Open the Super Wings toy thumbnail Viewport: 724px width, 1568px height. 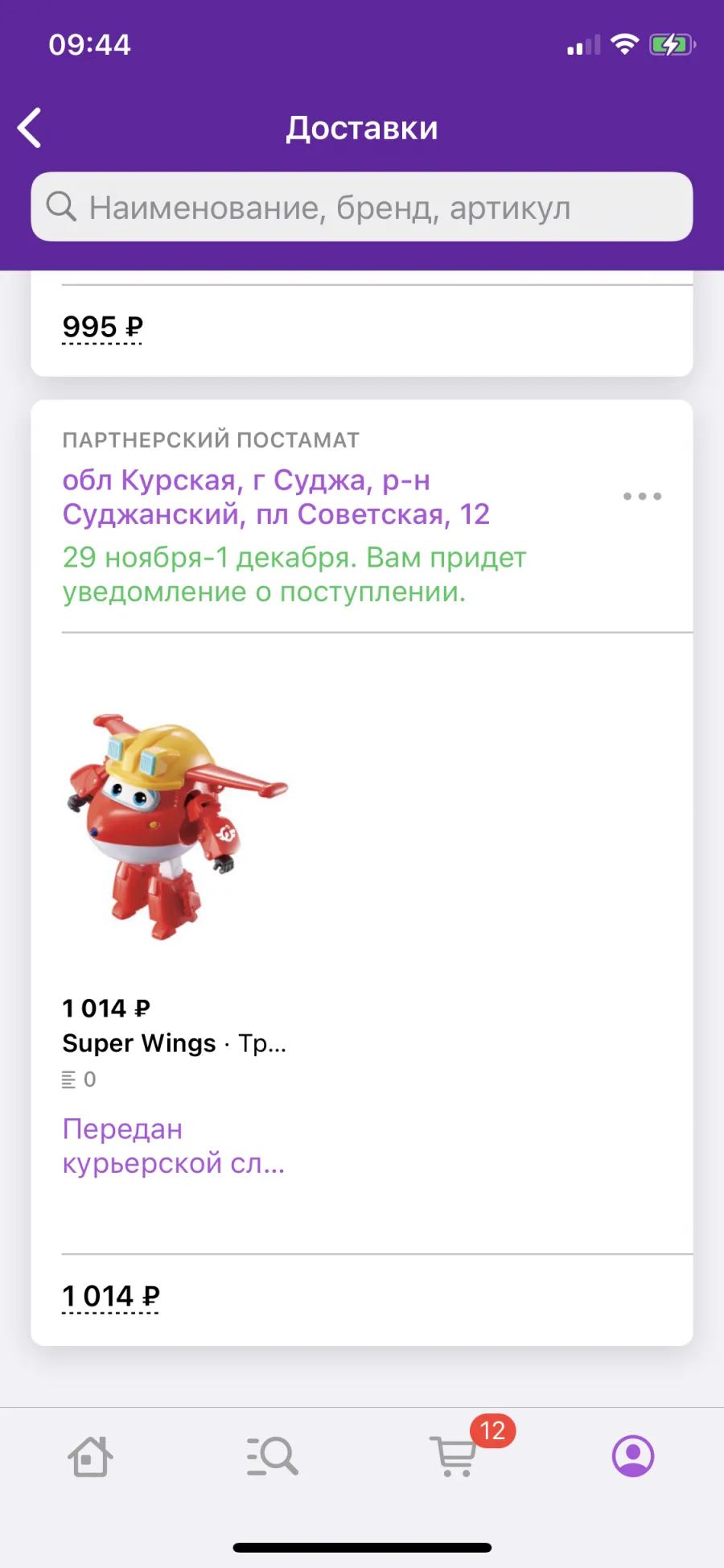[176, 826]
